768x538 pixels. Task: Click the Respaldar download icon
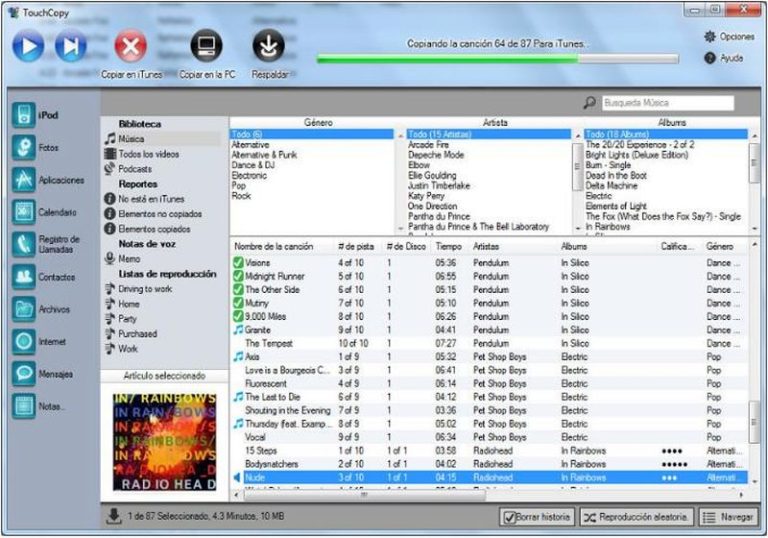[x=268, y=47]
